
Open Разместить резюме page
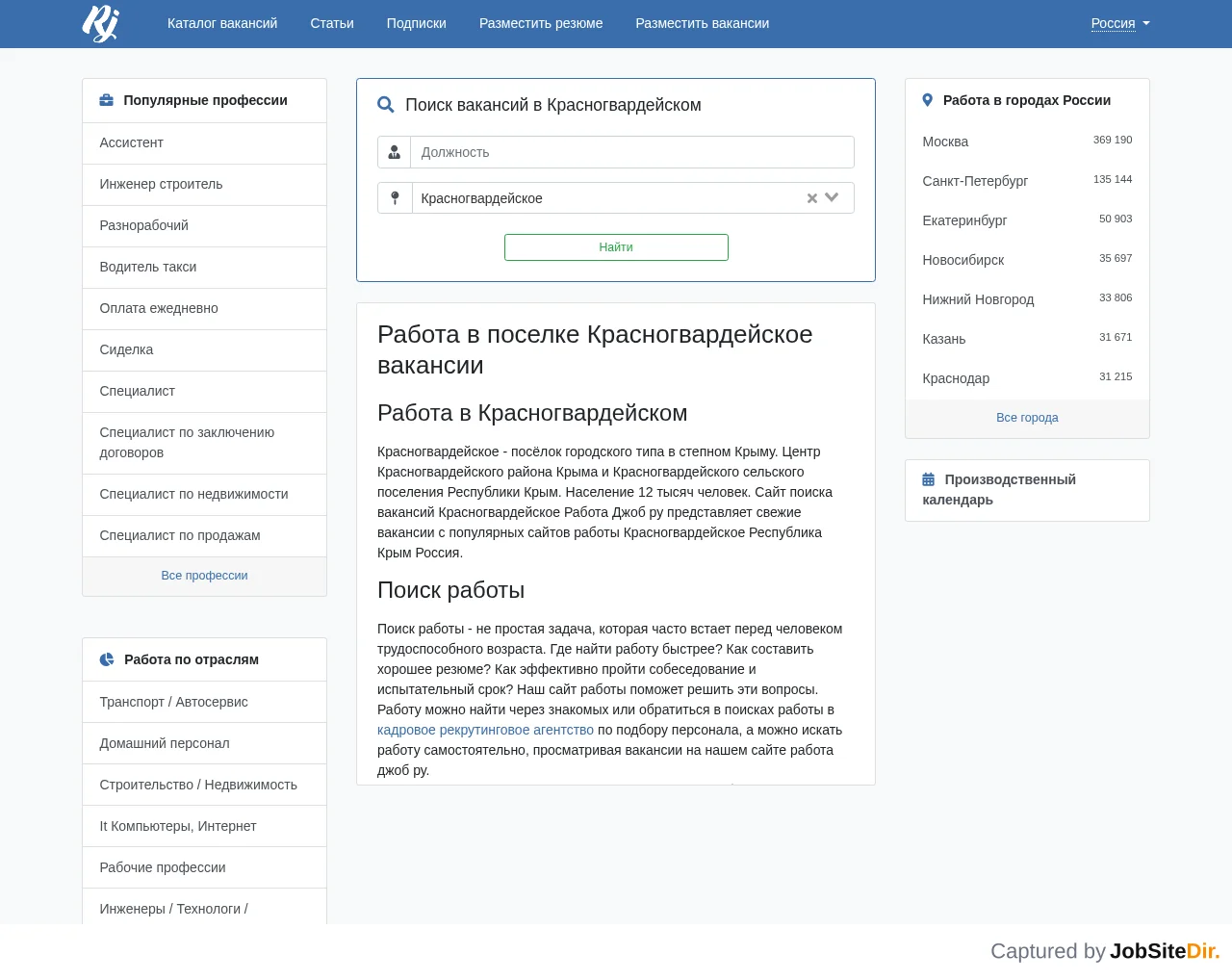point(541,23)
